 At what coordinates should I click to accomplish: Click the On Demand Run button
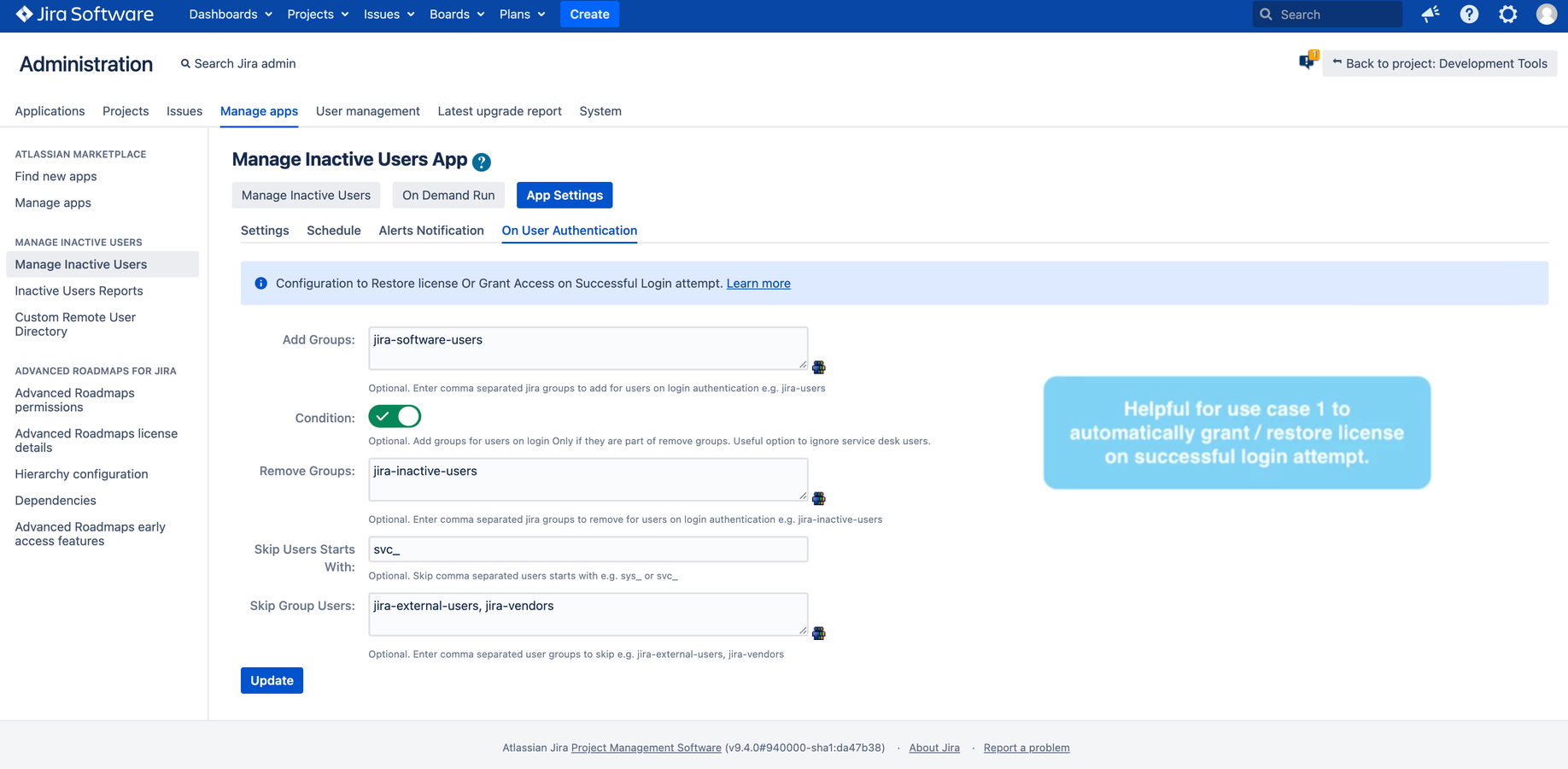pyautogui.click(x=448, y=195)
